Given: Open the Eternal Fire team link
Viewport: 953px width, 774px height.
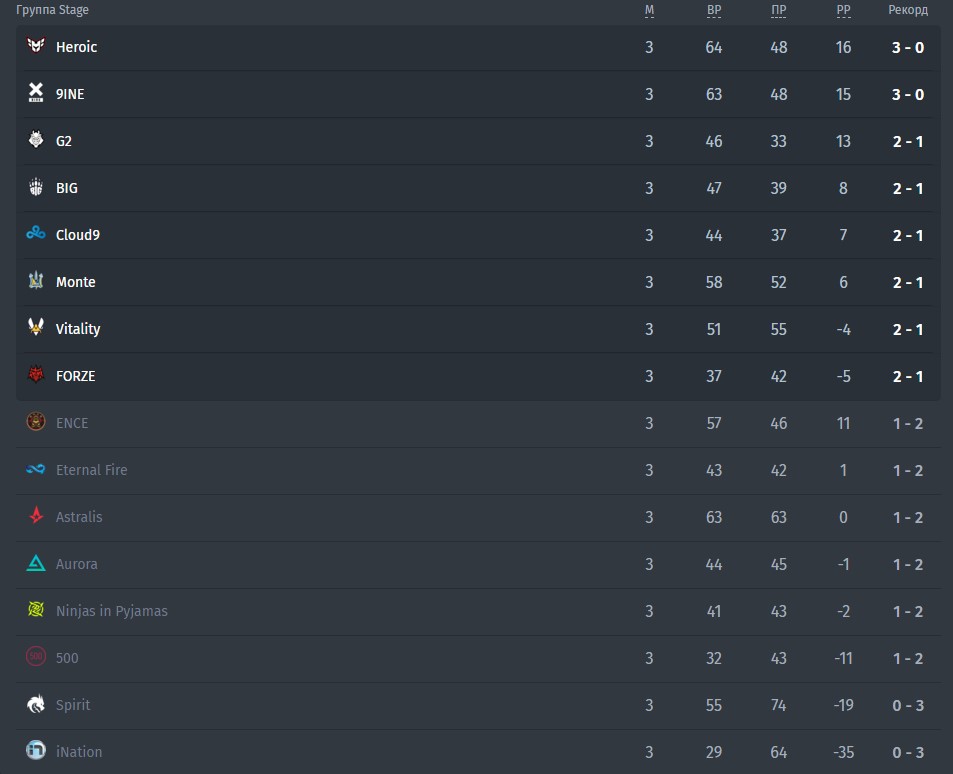Looking at the screenshot, I should (92, 470).
